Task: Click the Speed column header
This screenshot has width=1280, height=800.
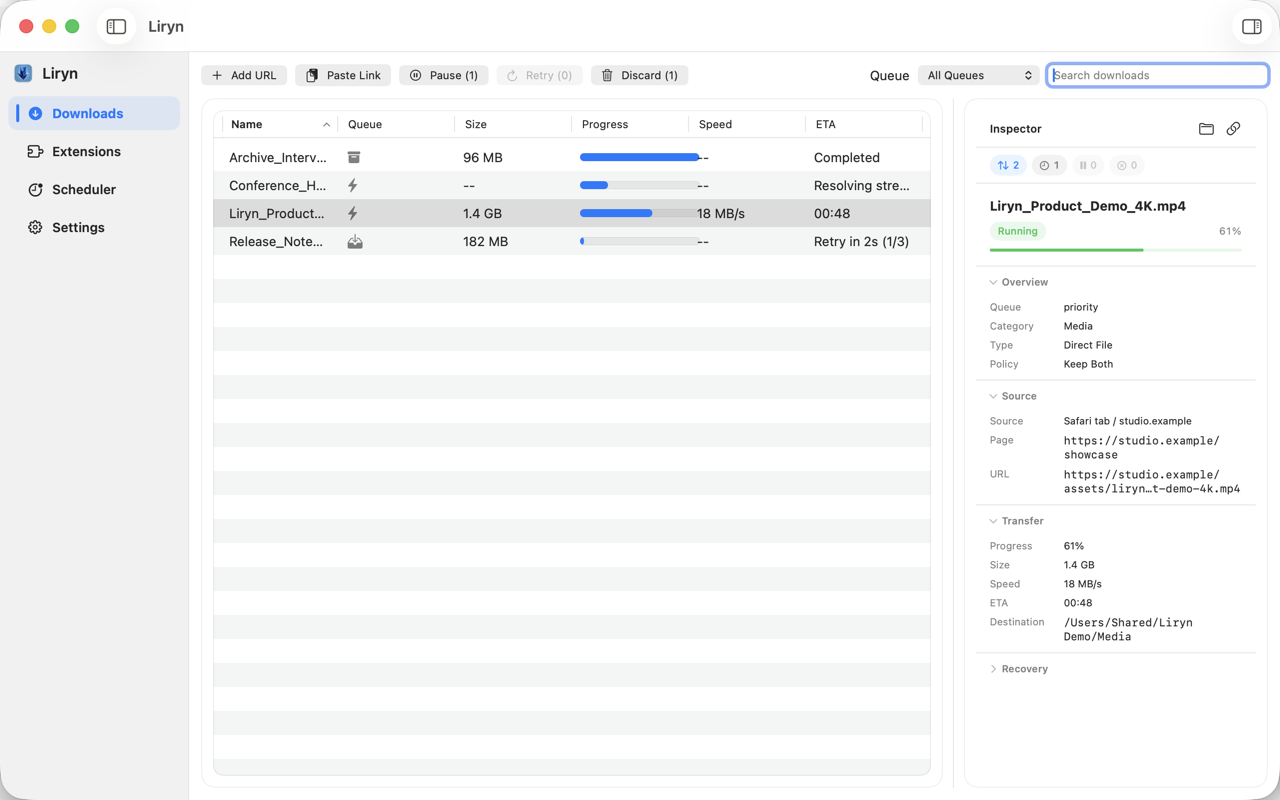Action: pyautogui.click(x=747, y=124)
